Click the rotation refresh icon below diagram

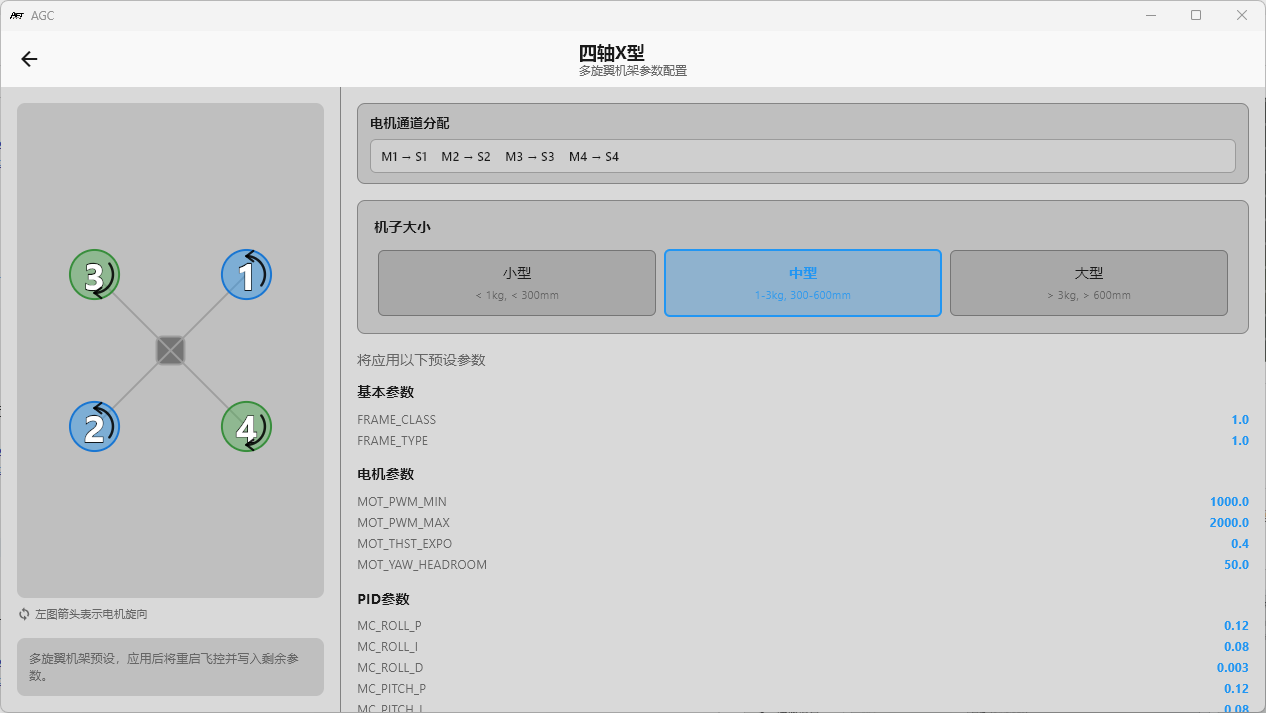click(24, 614)
